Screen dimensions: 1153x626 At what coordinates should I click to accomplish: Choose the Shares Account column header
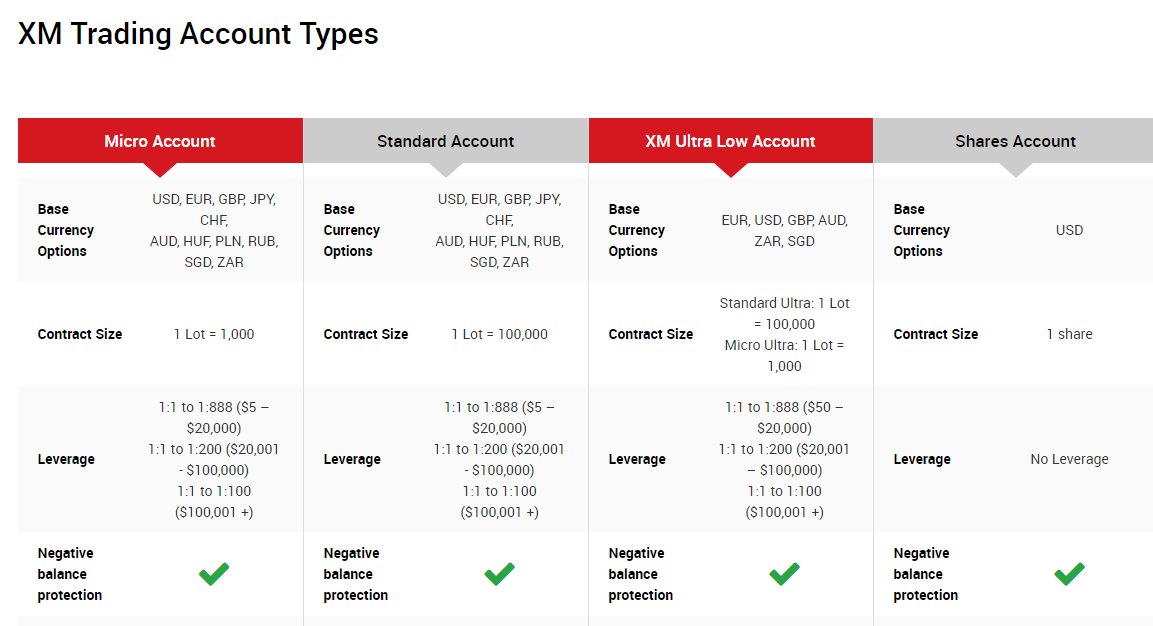(x=1015, y=141)
